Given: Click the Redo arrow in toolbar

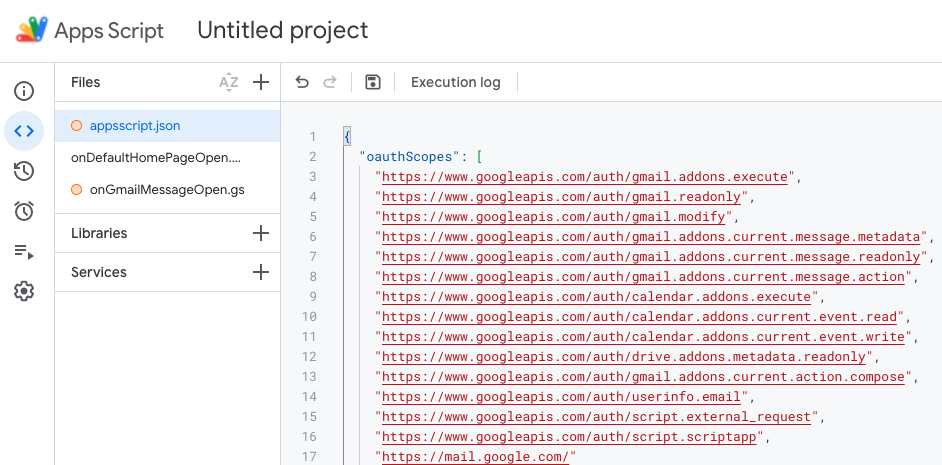Looking at the screenshot, I should click(330, 82).
